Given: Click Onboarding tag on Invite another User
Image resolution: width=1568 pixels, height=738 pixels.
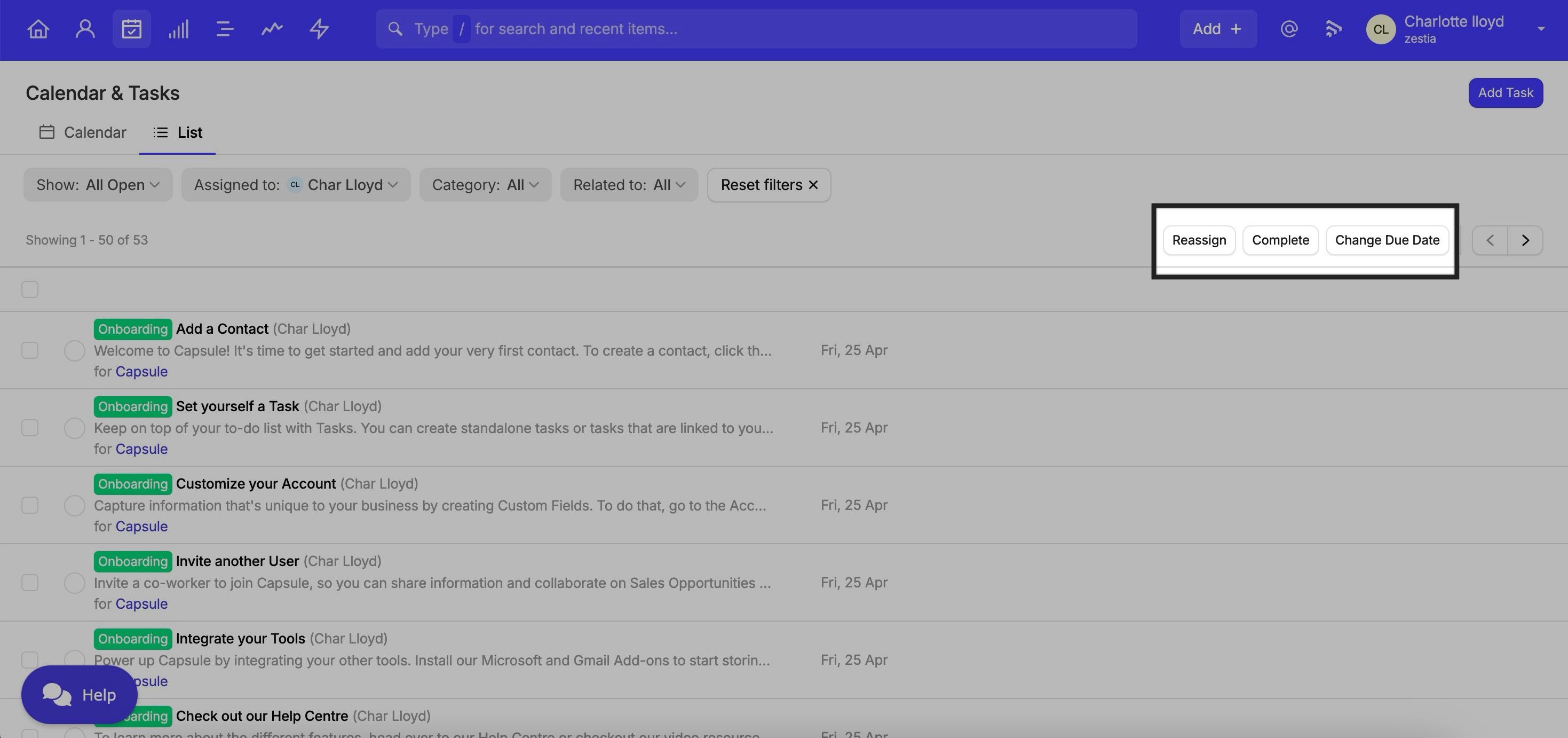Looking at the screenshot, I should (133, 561).
